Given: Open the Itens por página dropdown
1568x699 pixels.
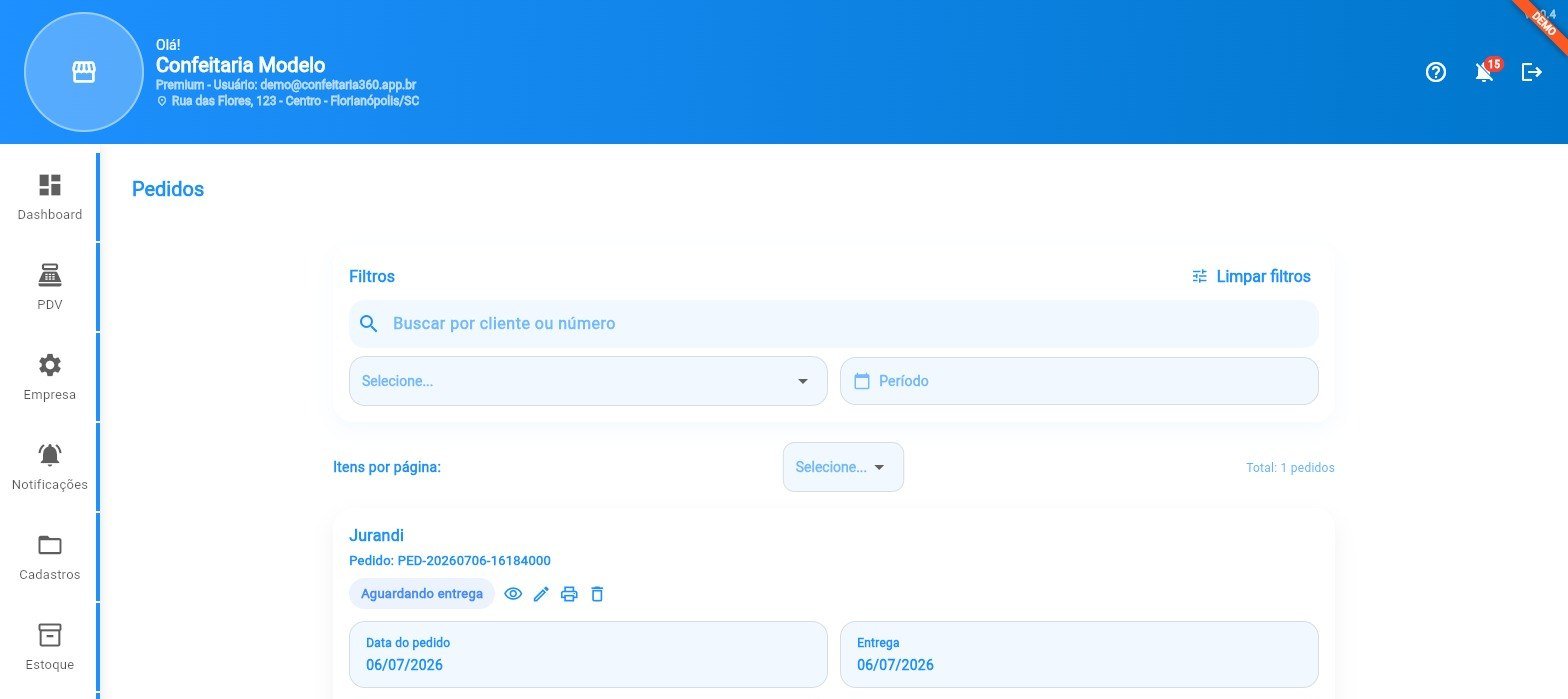Looking at the screenshot, I should (x=843, y=467).
